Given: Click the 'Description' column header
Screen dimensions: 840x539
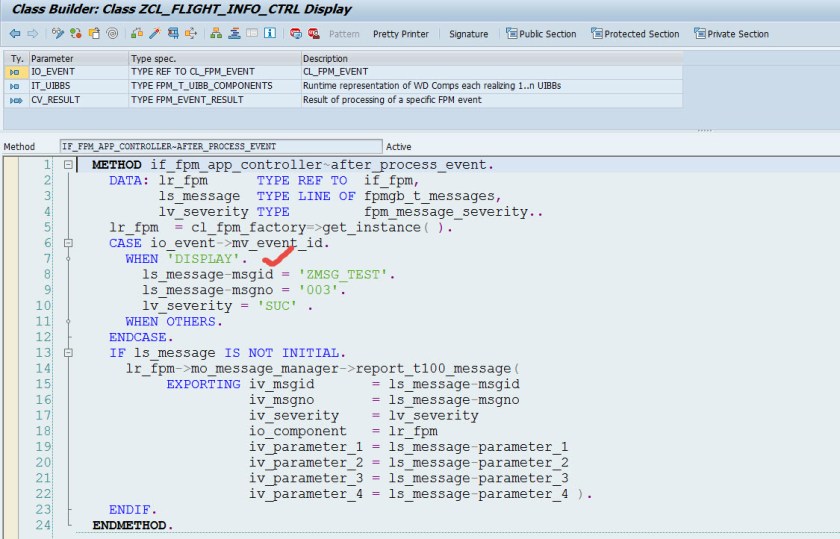Looking at the screenshot, I should click(492, 58).
